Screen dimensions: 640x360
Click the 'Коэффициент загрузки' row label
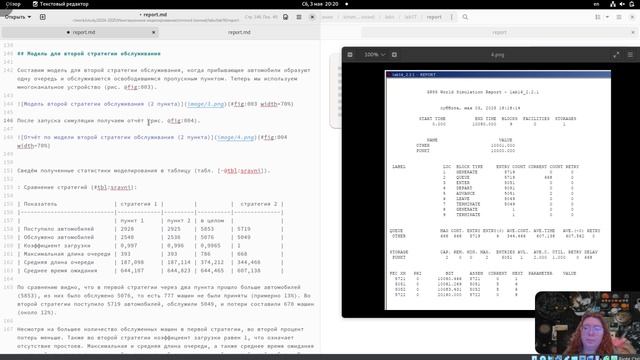[57, 246]
